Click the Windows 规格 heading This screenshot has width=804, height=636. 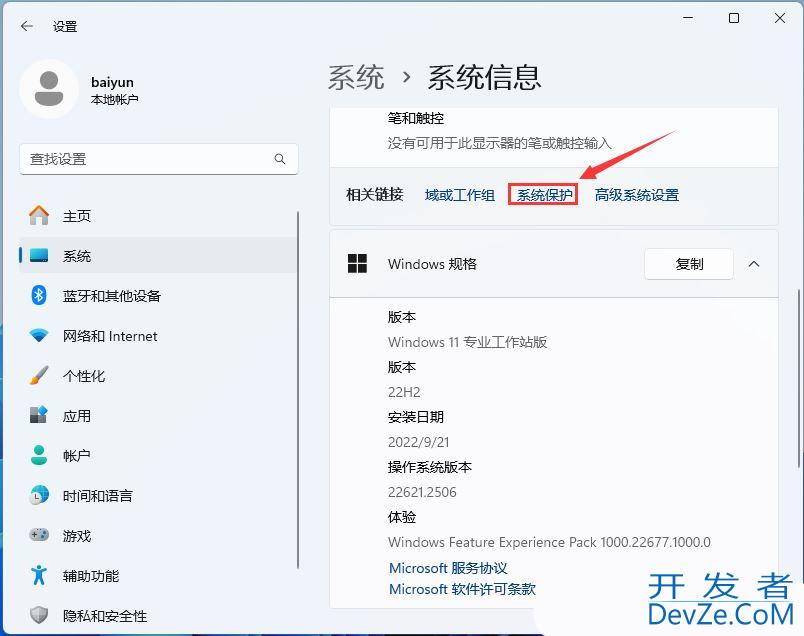pyautogui.click(x=432, y=264)
